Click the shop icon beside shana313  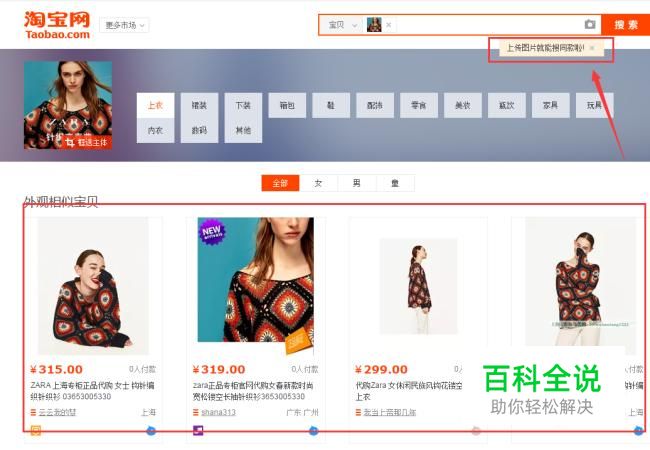click(x=196, y=412)
